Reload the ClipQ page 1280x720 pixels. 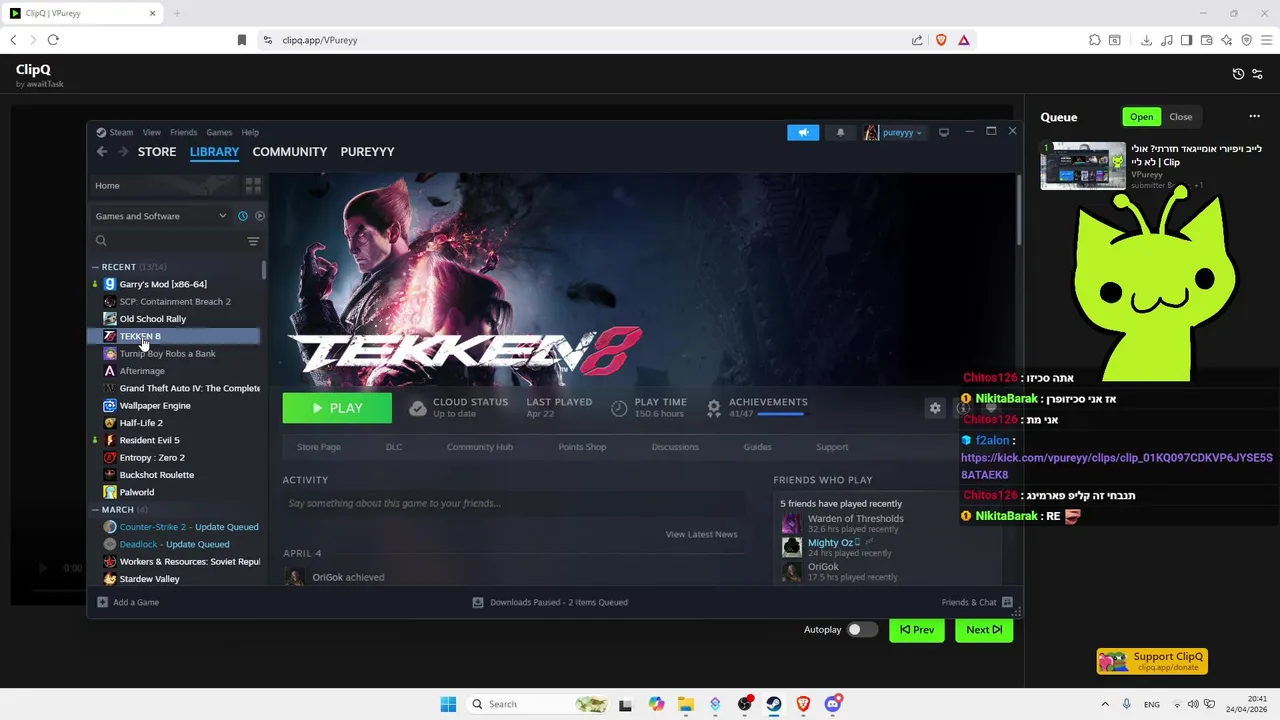[53, 40]
